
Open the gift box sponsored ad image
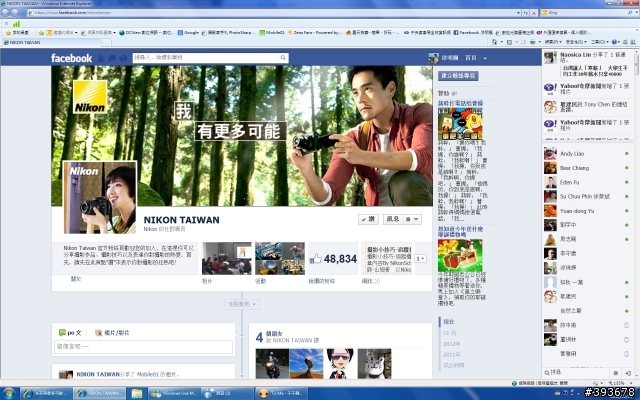point(460,255)
